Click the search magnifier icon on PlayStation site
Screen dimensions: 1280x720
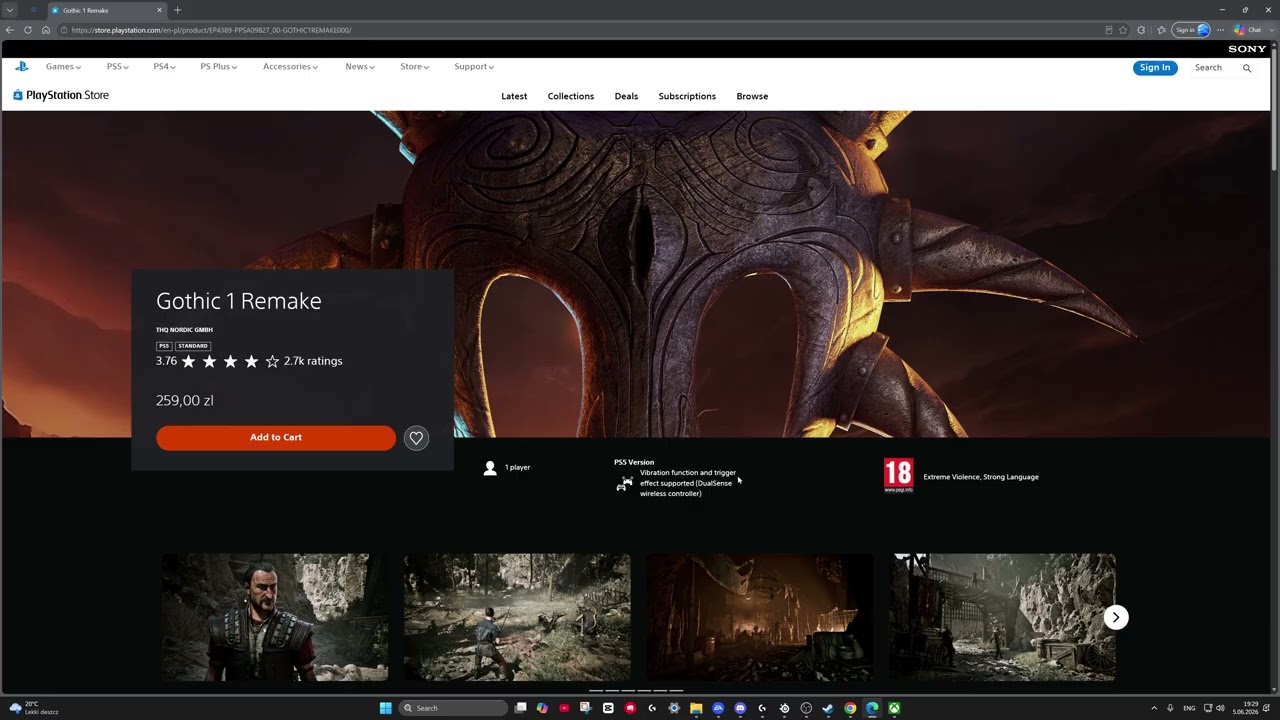coord(1247,68)
